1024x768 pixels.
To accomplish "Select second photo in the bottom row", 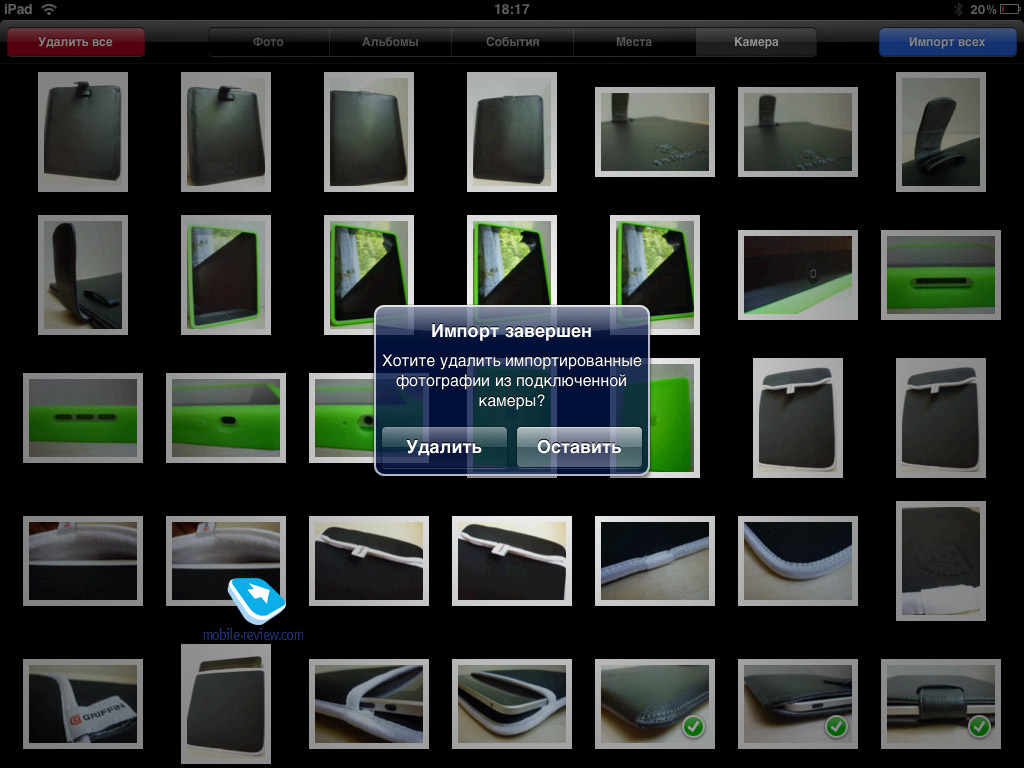I will (x=226, y=704).
